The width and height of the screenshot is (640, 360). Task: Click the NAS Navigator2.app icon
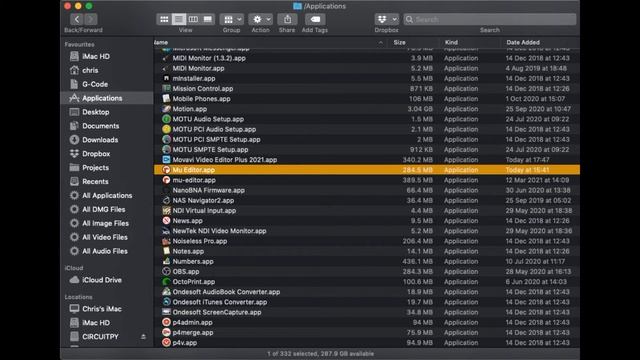click(166, 200)
